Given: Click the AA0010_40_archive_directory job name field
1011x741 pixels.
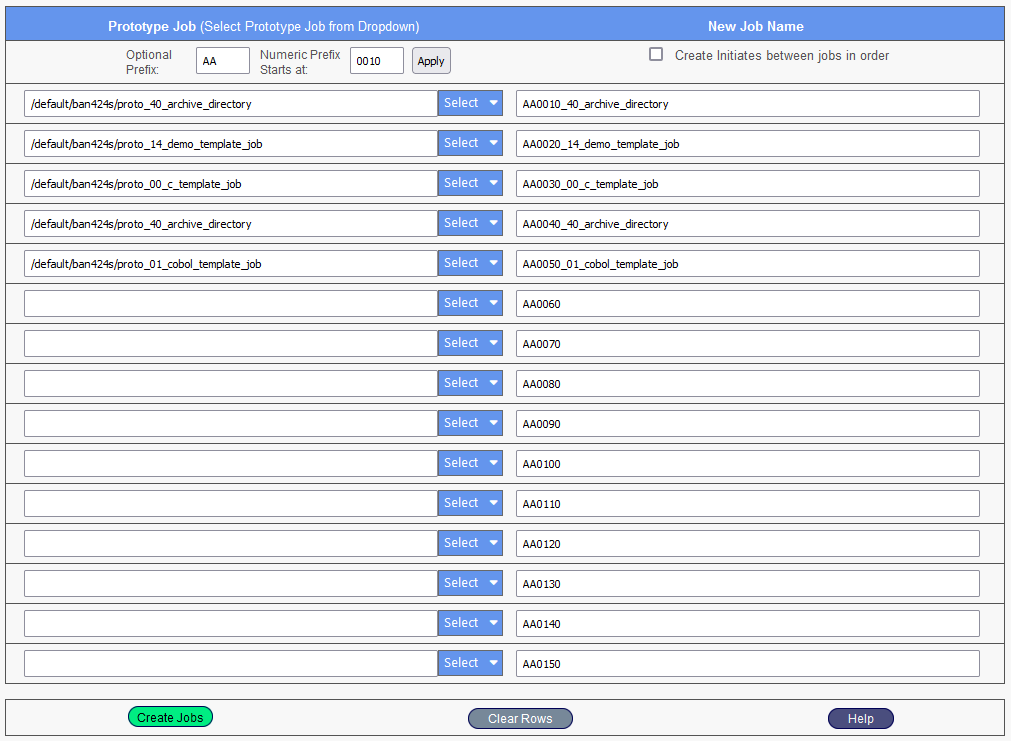Looking at the screenshot, I should coord(747,104).
